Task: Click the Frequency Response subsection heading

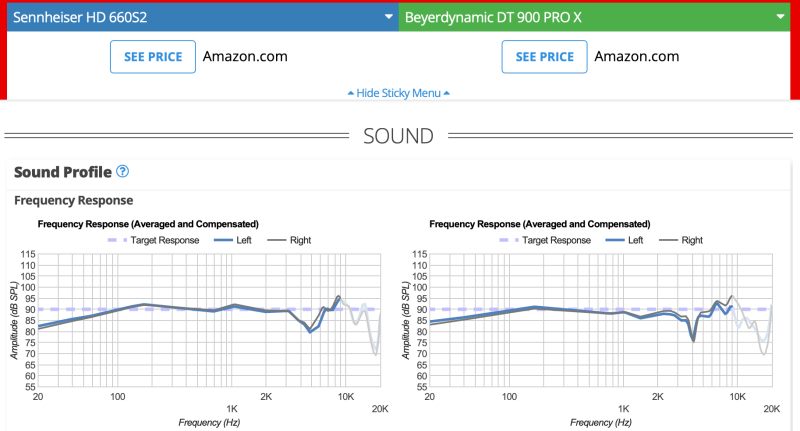Action: click(73, 201)
